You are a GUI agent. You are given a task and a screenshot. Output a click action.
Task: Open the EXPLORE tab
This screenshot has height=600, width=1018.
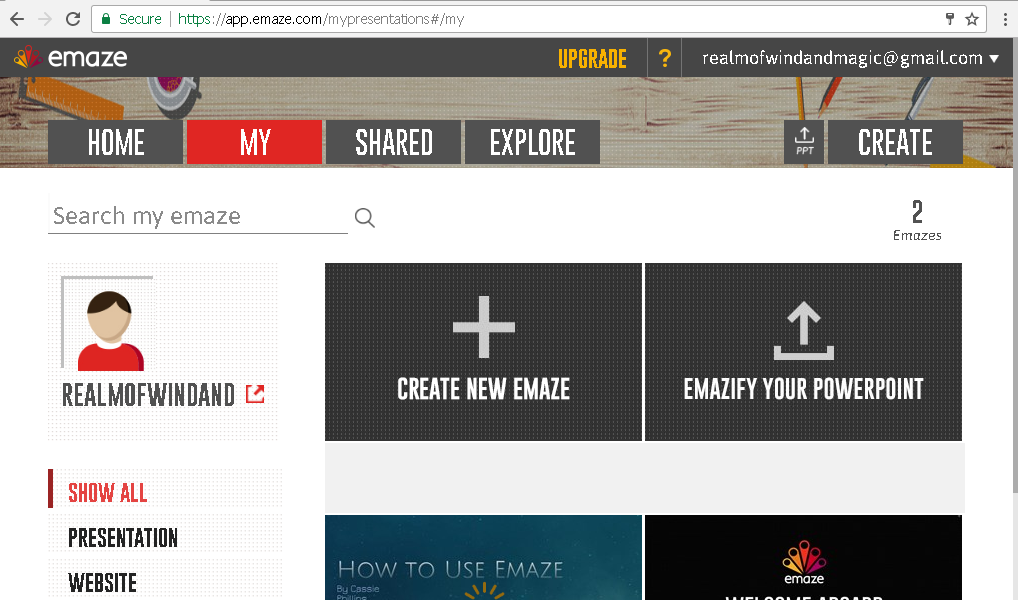tap(532, 141)
